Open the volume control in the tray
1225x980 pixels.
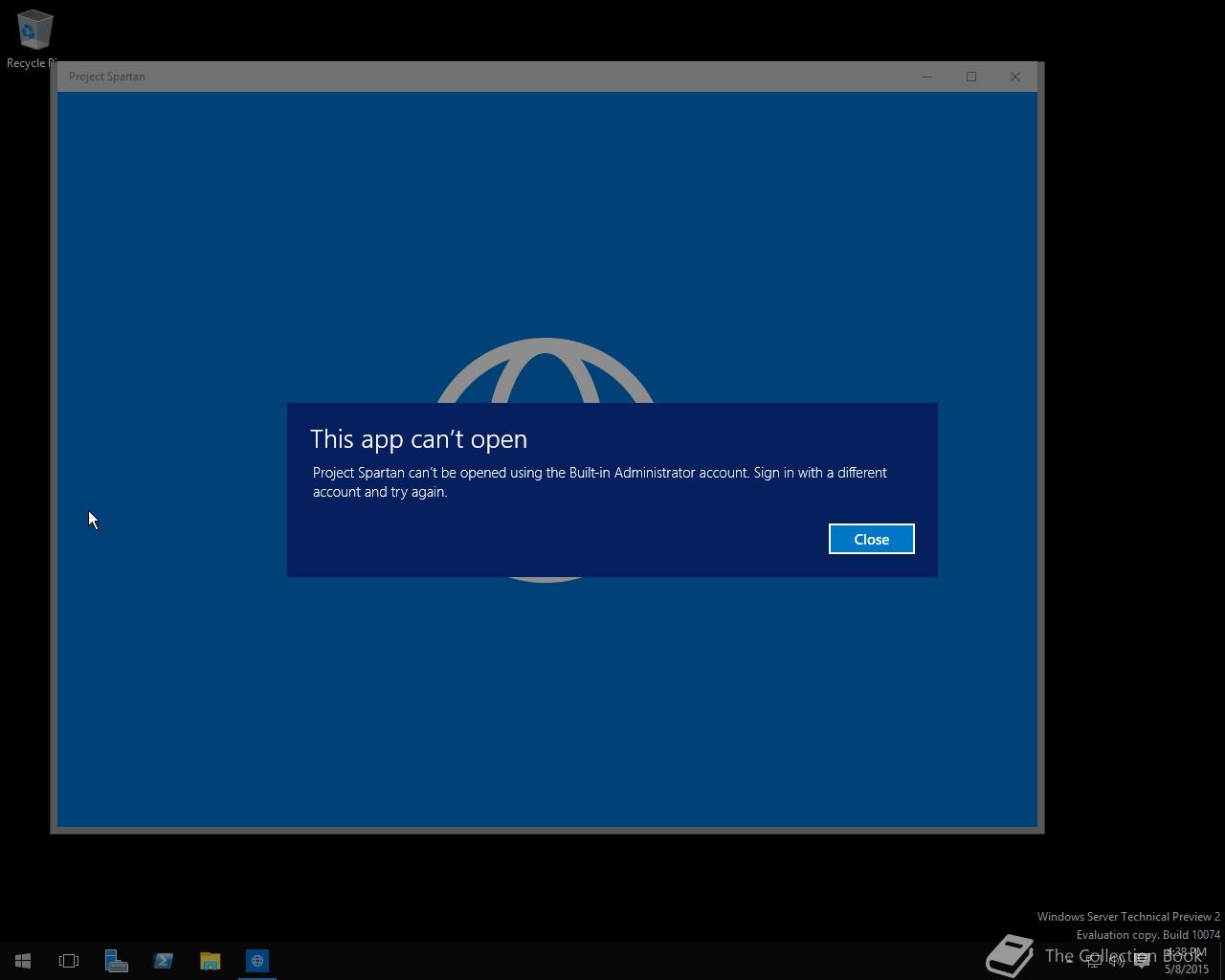point(1117,961)
